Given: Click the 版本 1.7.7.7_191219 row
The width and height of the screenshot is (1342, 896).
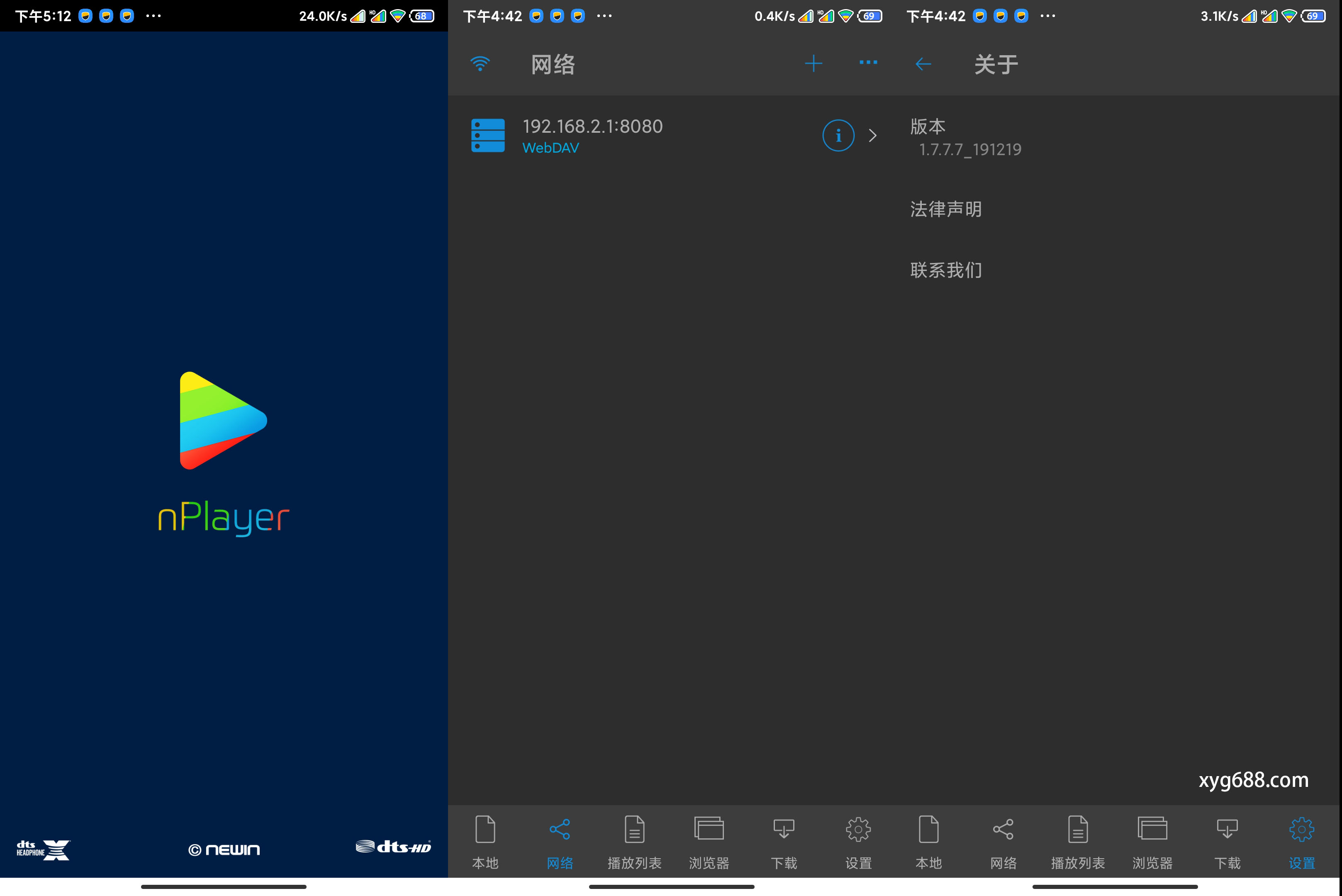Looking at the screenshot, I should [965, 138].
